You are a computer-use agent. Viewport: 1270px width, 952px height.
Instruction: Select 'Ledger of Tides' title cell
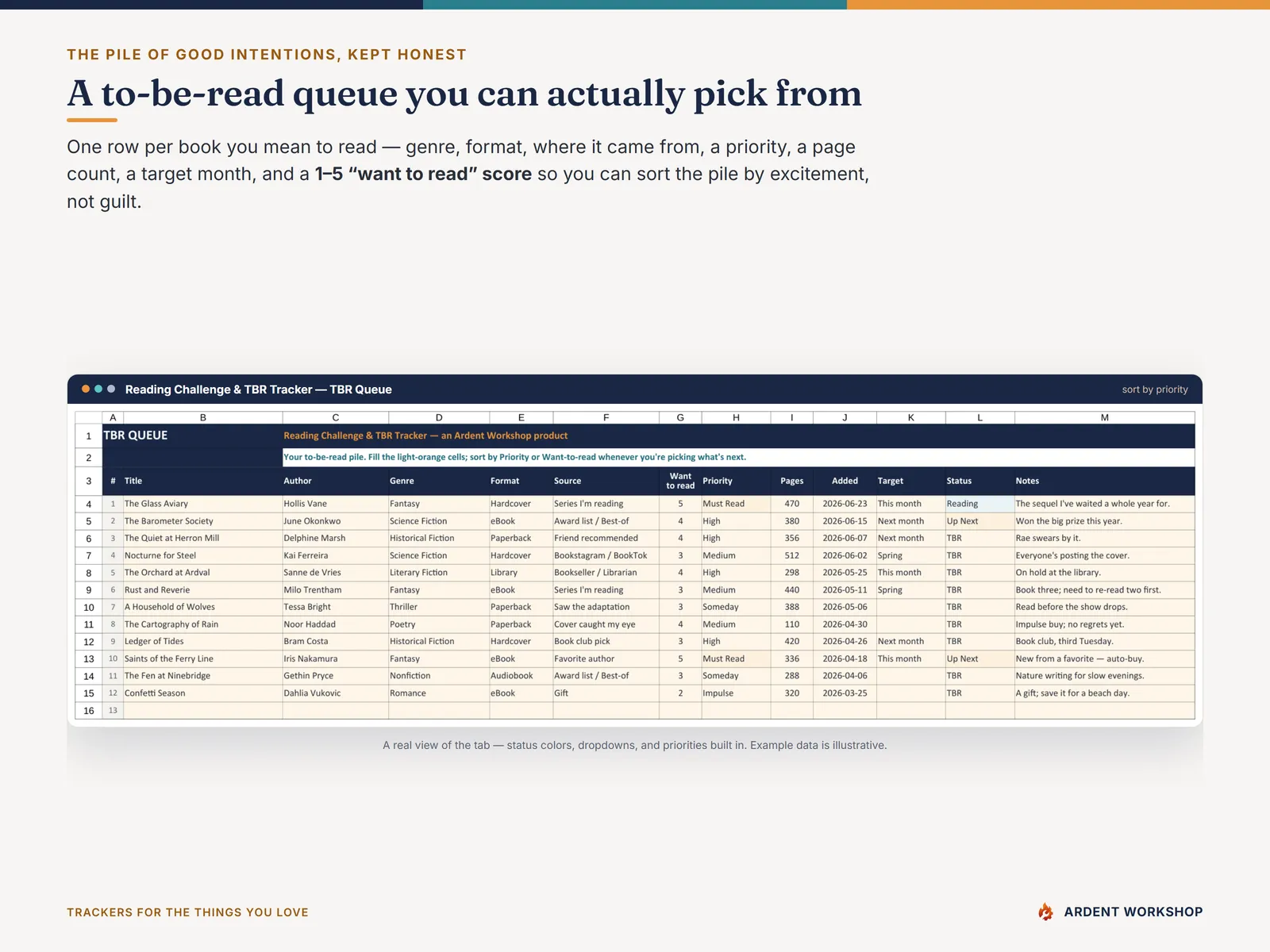click(203, 642)
